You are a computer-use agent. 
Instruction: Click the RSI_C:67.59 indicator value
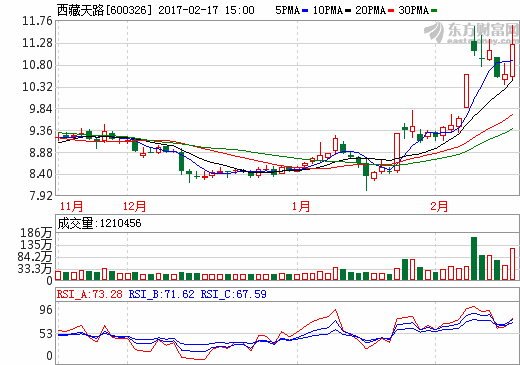click(233, 294)
